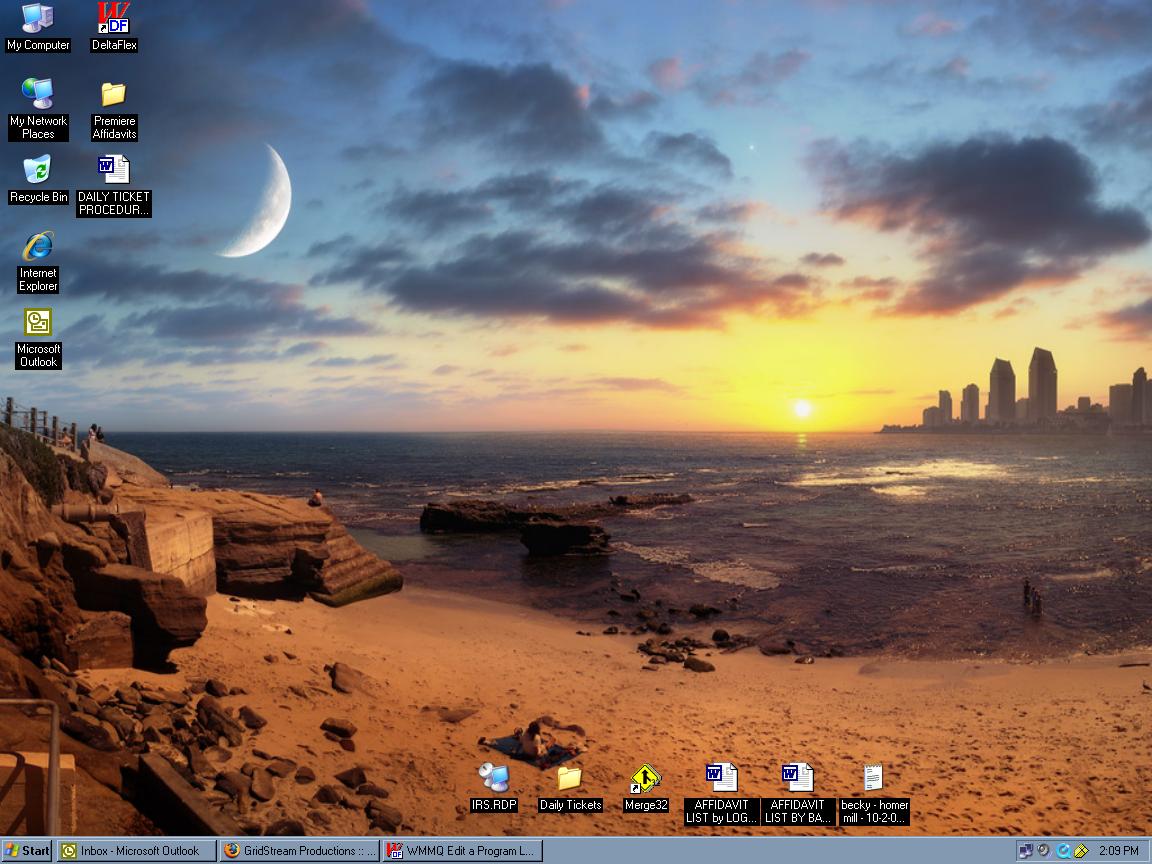Click the Microsoft Outlook desktop icon
This screenshot has width=1152, height=864.
(38, 323)
